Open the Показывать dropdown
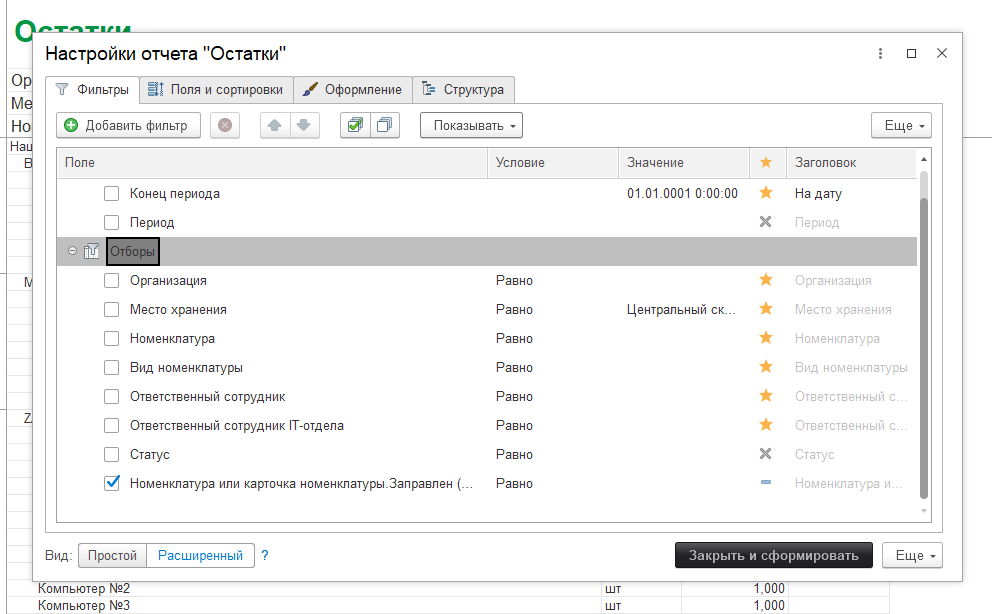 (x=471, y=126)
